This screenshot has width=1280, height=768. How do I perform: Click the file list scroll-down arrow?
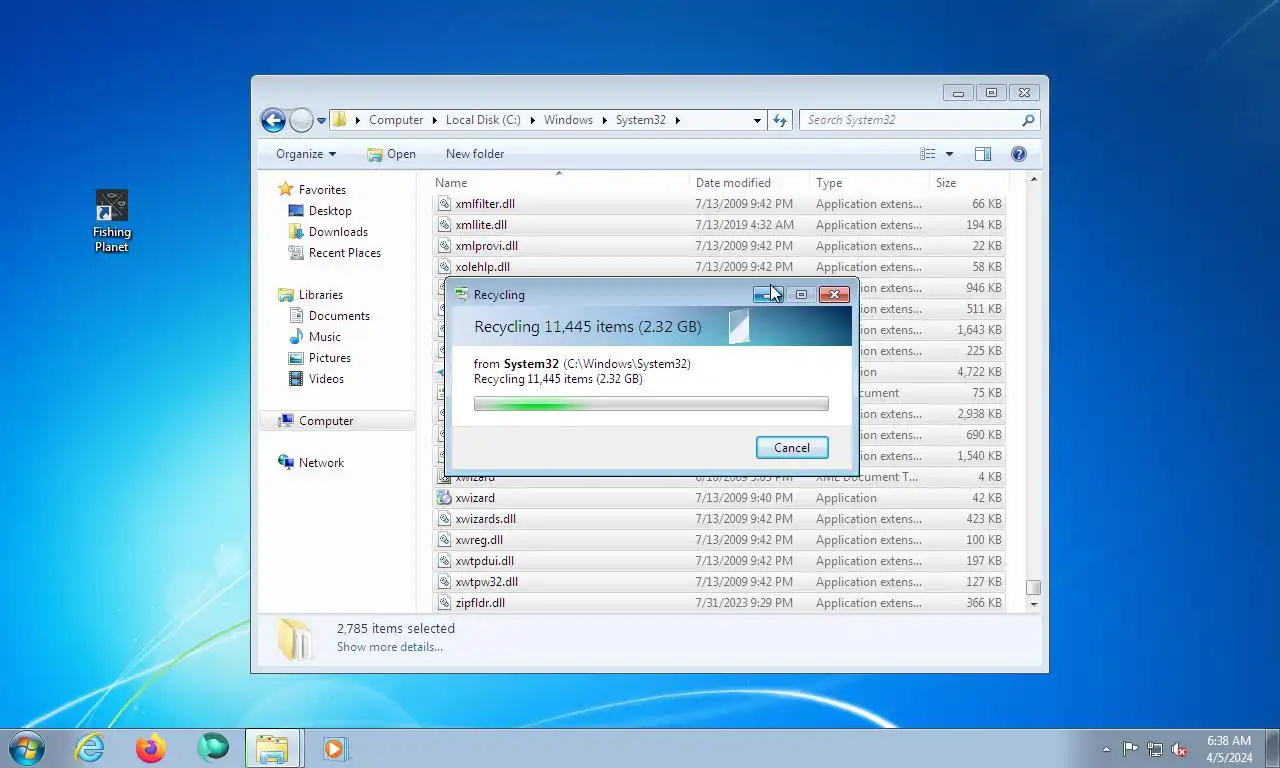pyautogui.click(x=1034, y=604)
